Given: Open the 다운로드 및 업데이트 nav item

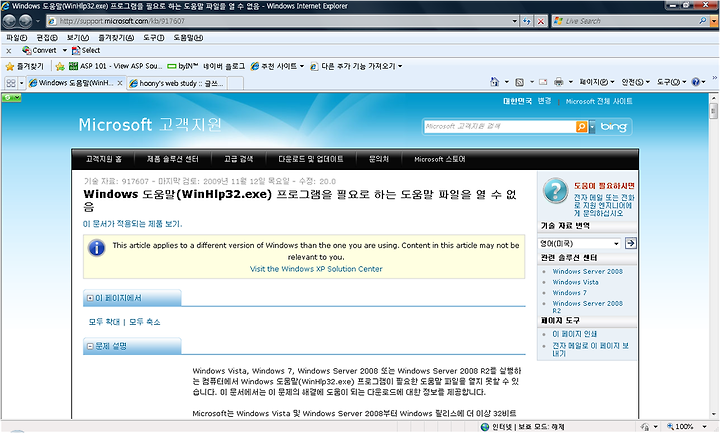Looking at the screenshot, I should [310, 159].
